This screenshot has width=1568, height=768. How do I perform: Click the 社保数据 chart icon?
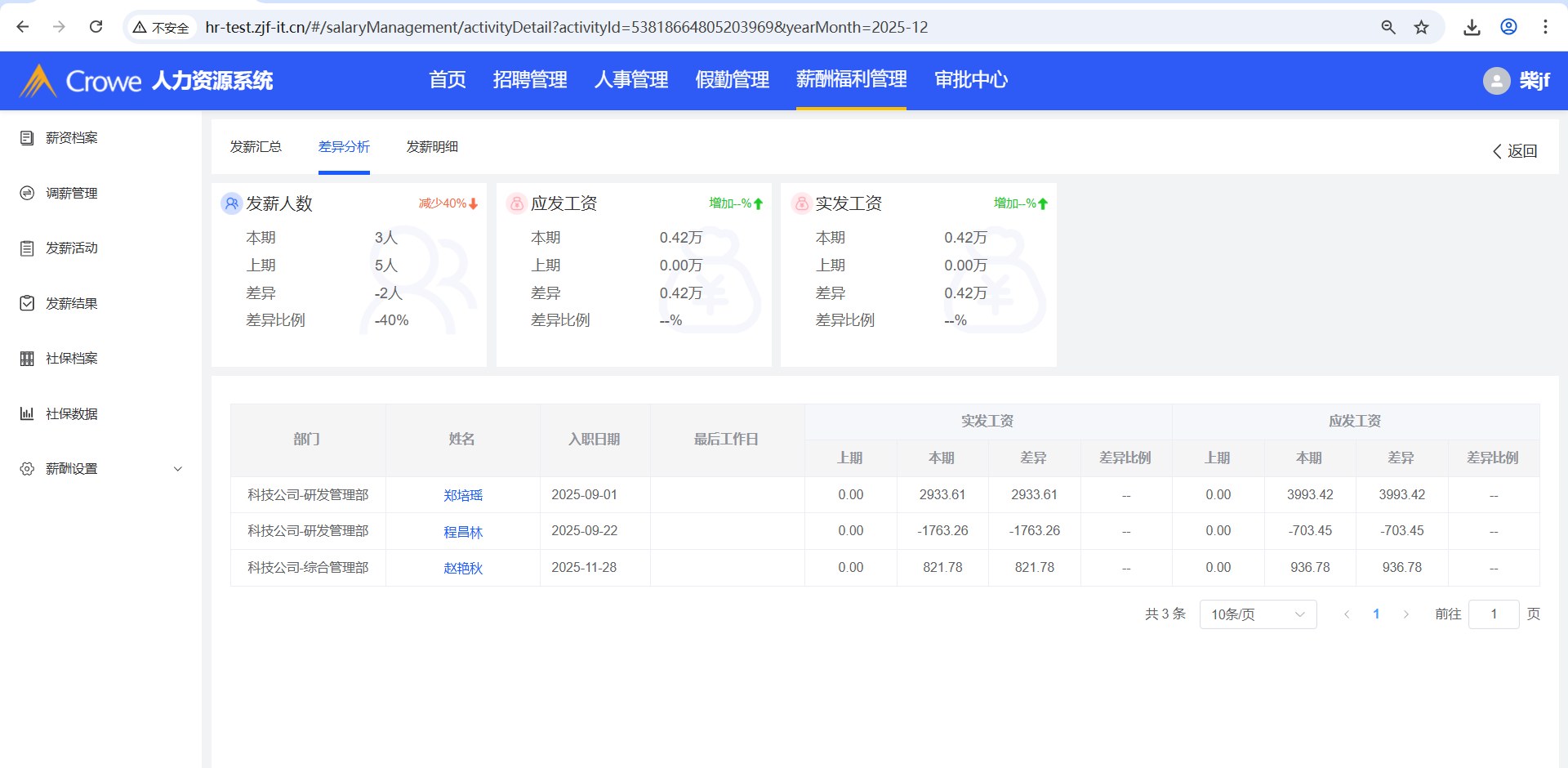coord(27,413)
